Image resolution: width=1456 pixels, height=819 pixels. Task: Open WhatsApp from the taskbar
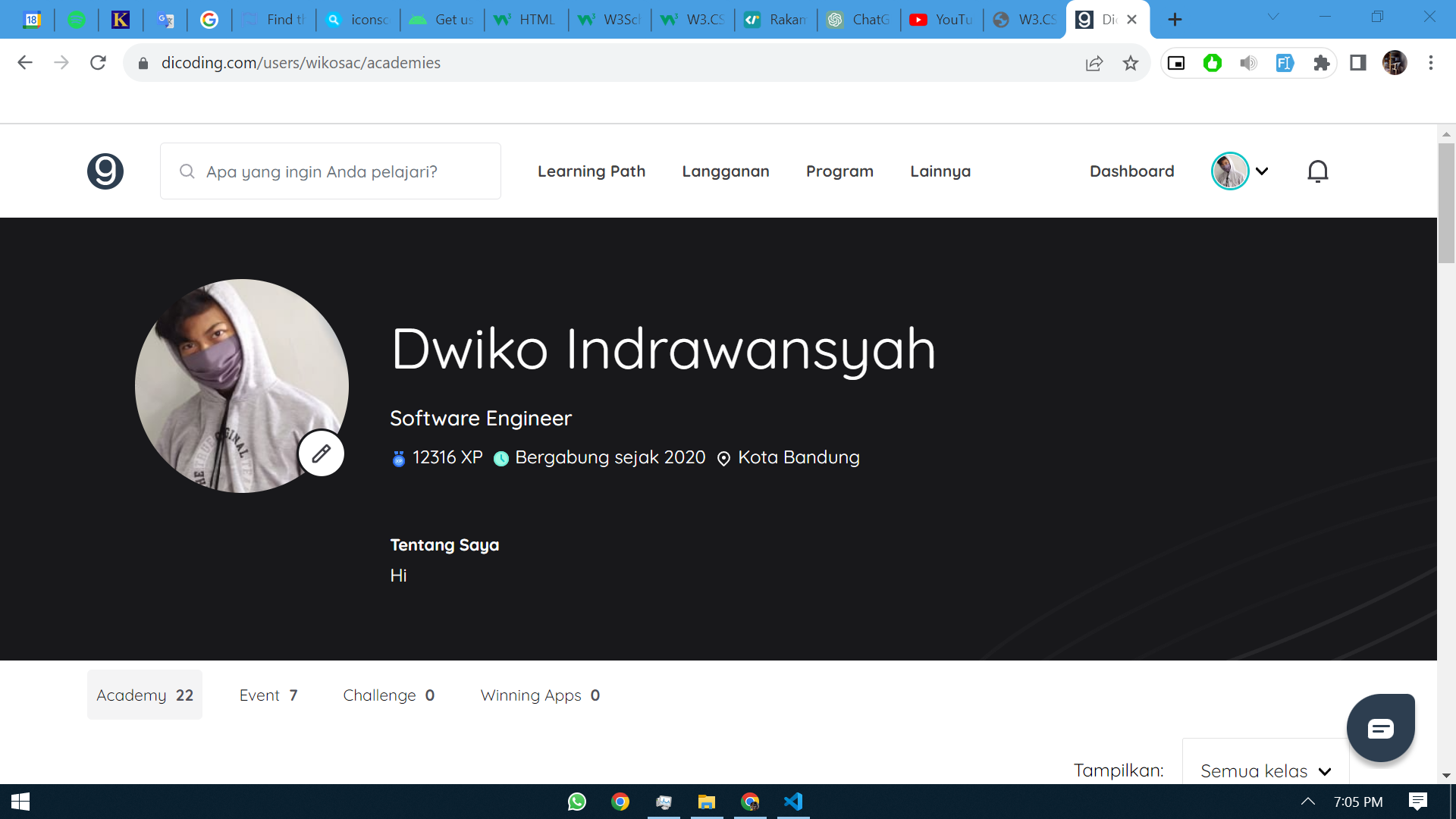[x=576, y=802]
